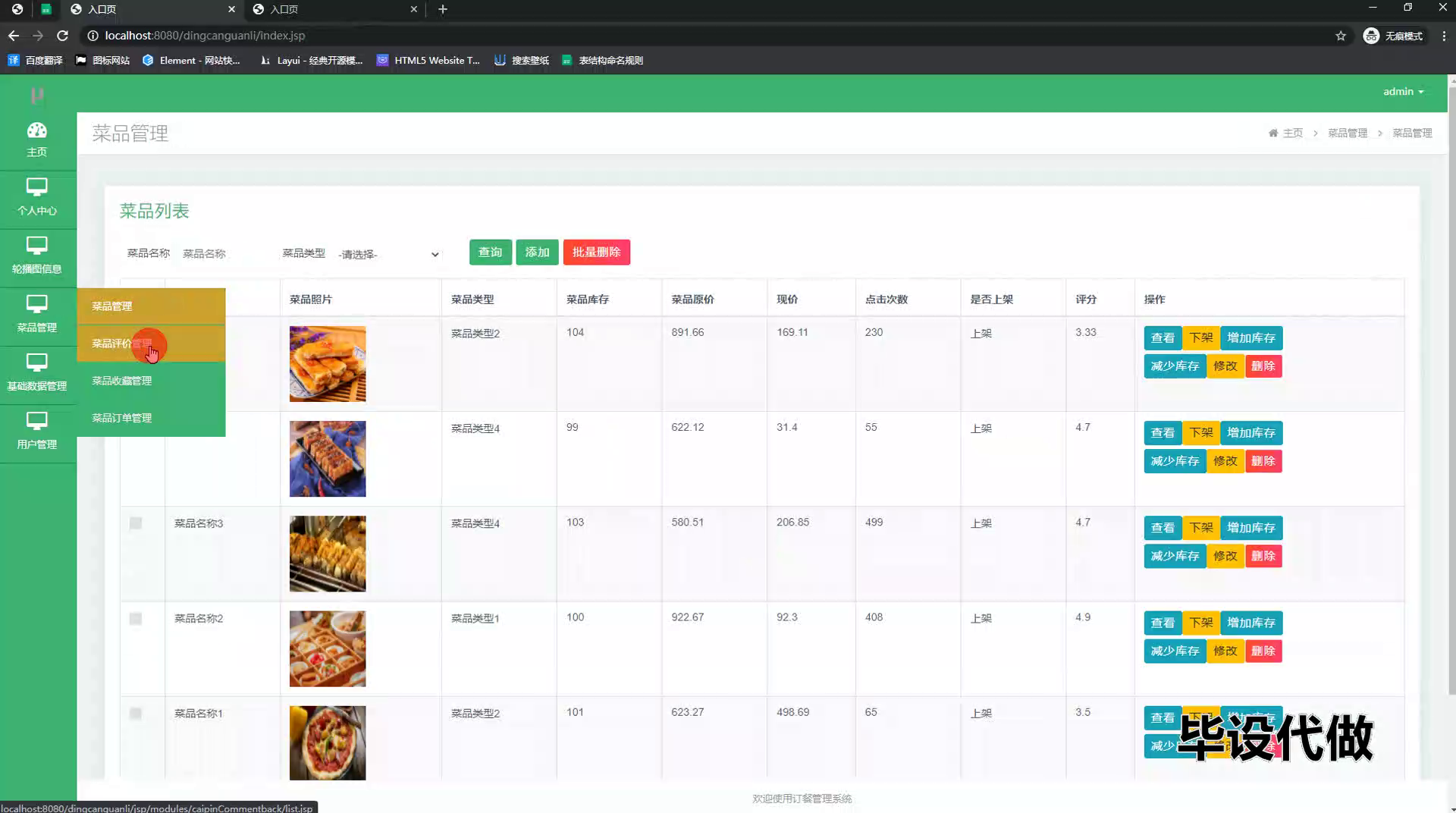The height and width of the screenshot is (813, 1456).
Task: Close the first 入口页 tab
Action: [x=232, y=9]
